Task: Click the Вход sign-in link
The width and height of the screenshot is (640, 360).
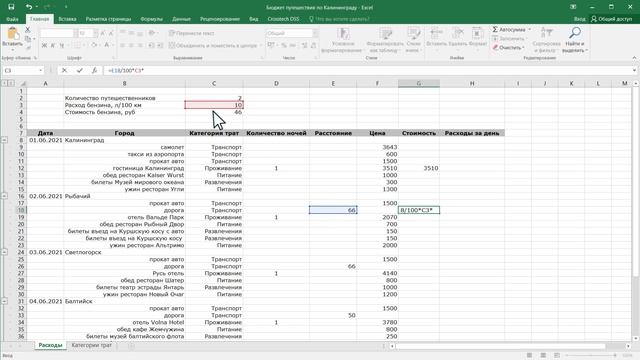Action: click(579, 19)
